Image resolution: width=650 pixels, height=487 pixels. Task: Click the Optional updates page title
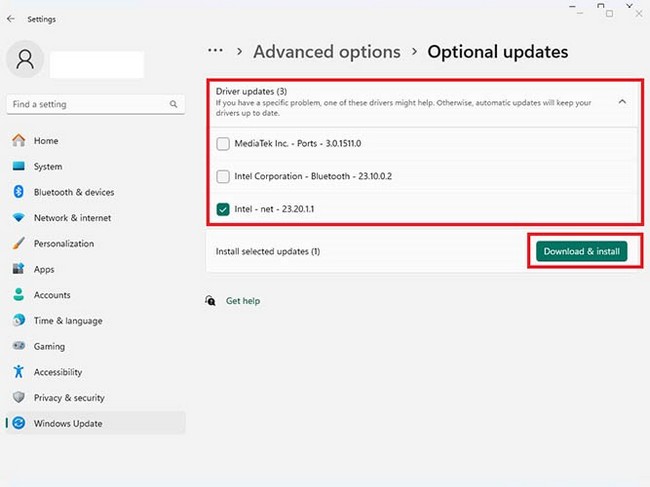498,52
